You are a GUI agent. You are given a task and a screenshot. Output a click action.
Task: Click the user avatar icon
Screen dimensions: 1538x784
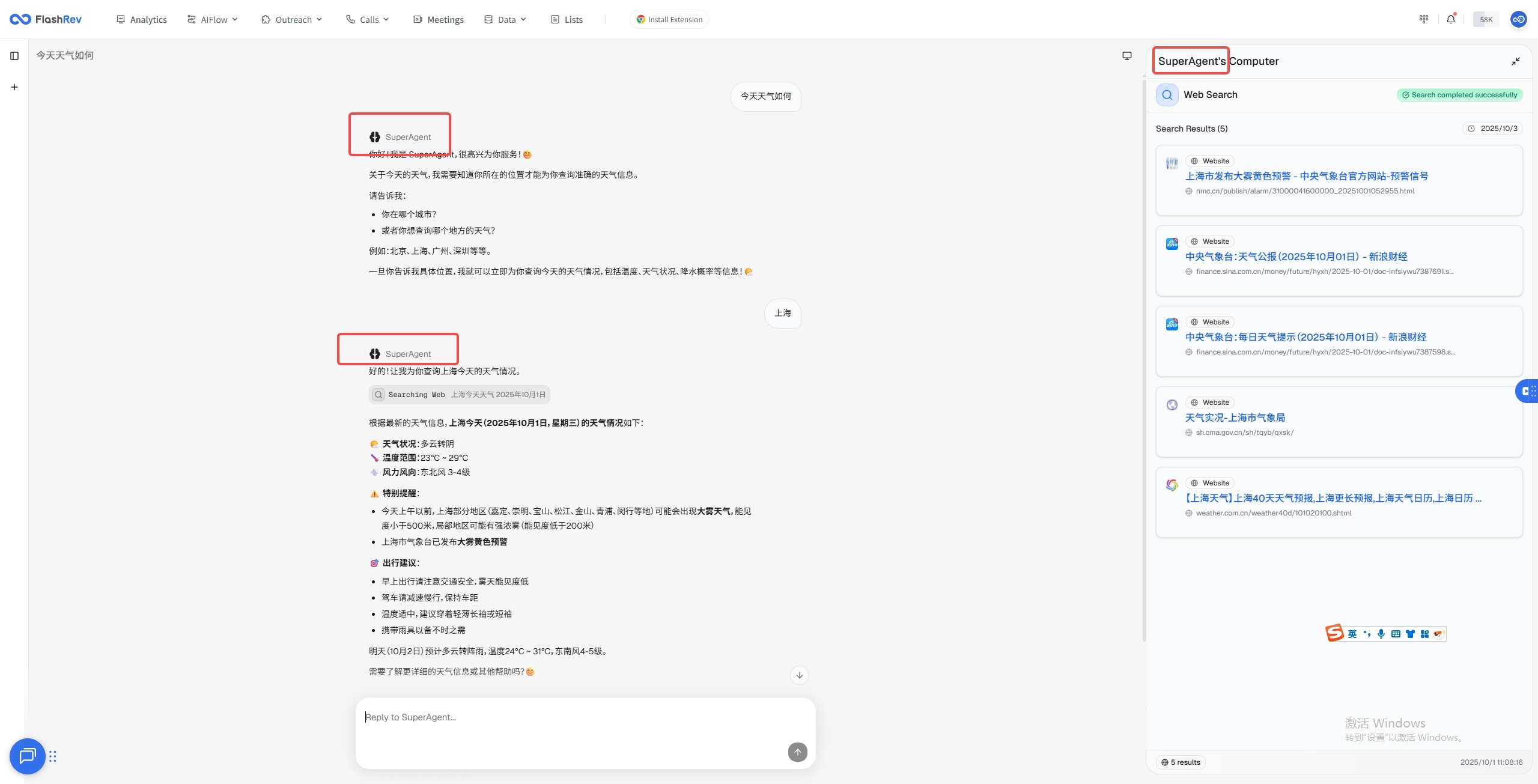[x=1518, y=19]
